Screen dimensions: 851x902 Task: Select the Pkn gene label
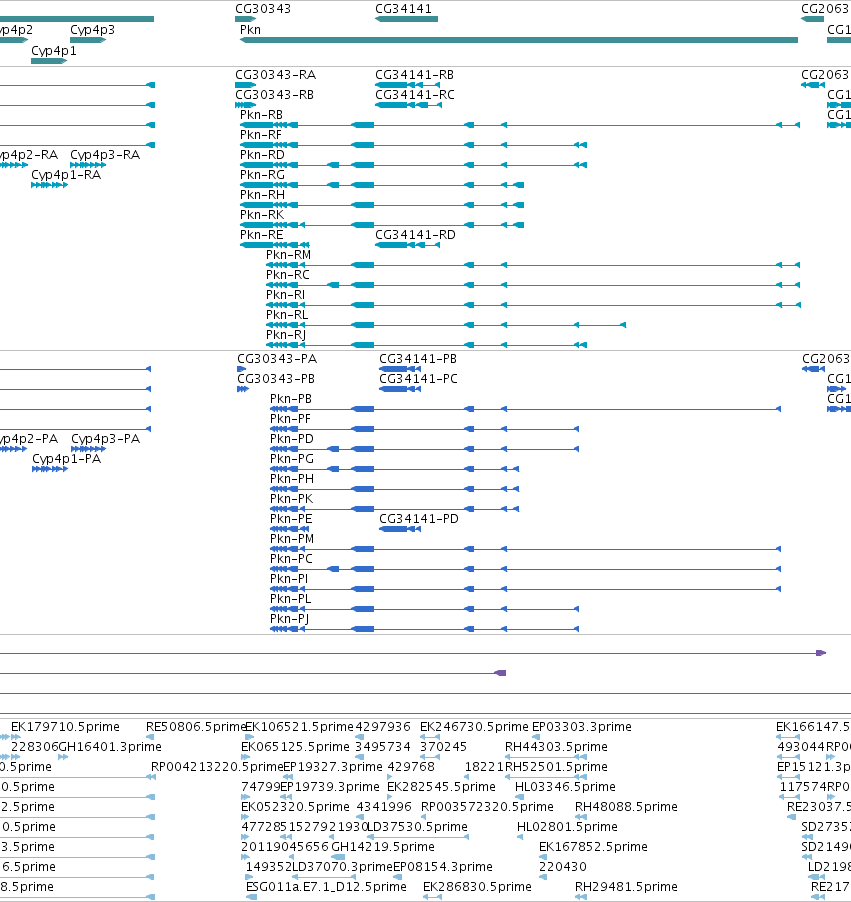250,29
